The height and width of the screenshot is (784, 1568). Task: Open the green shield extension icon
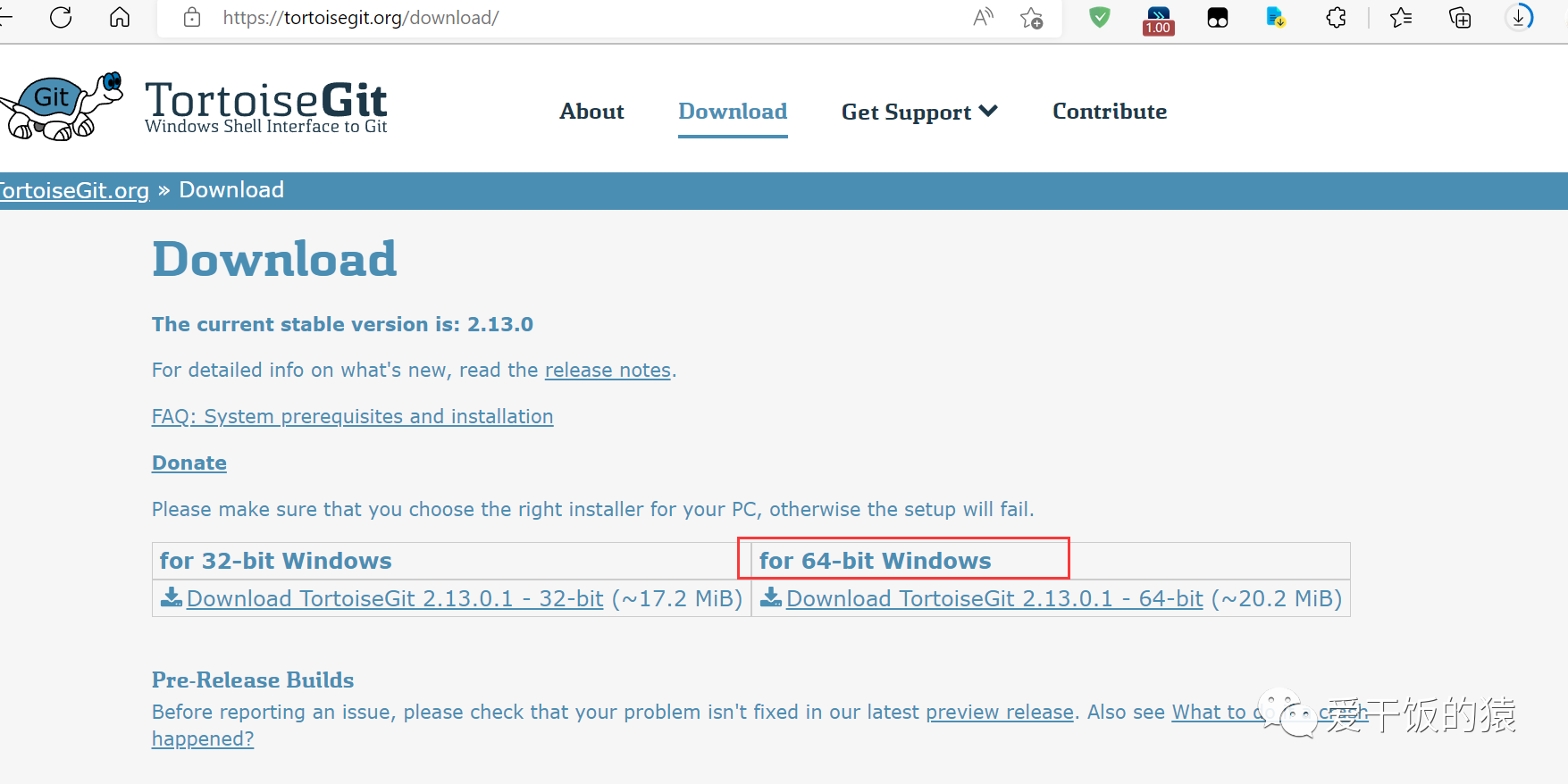coord(1100,17)
